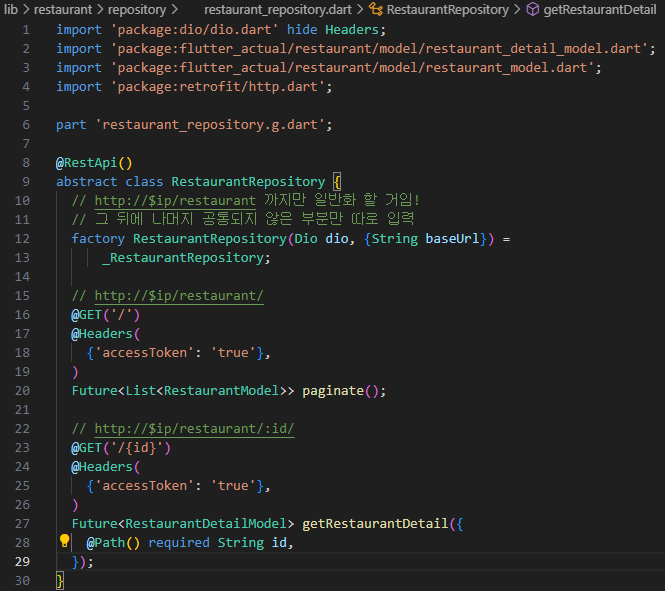Click the 'abstract' keyword on line 9
Viewport: 665px width, 591px height.
coord(87,181)
